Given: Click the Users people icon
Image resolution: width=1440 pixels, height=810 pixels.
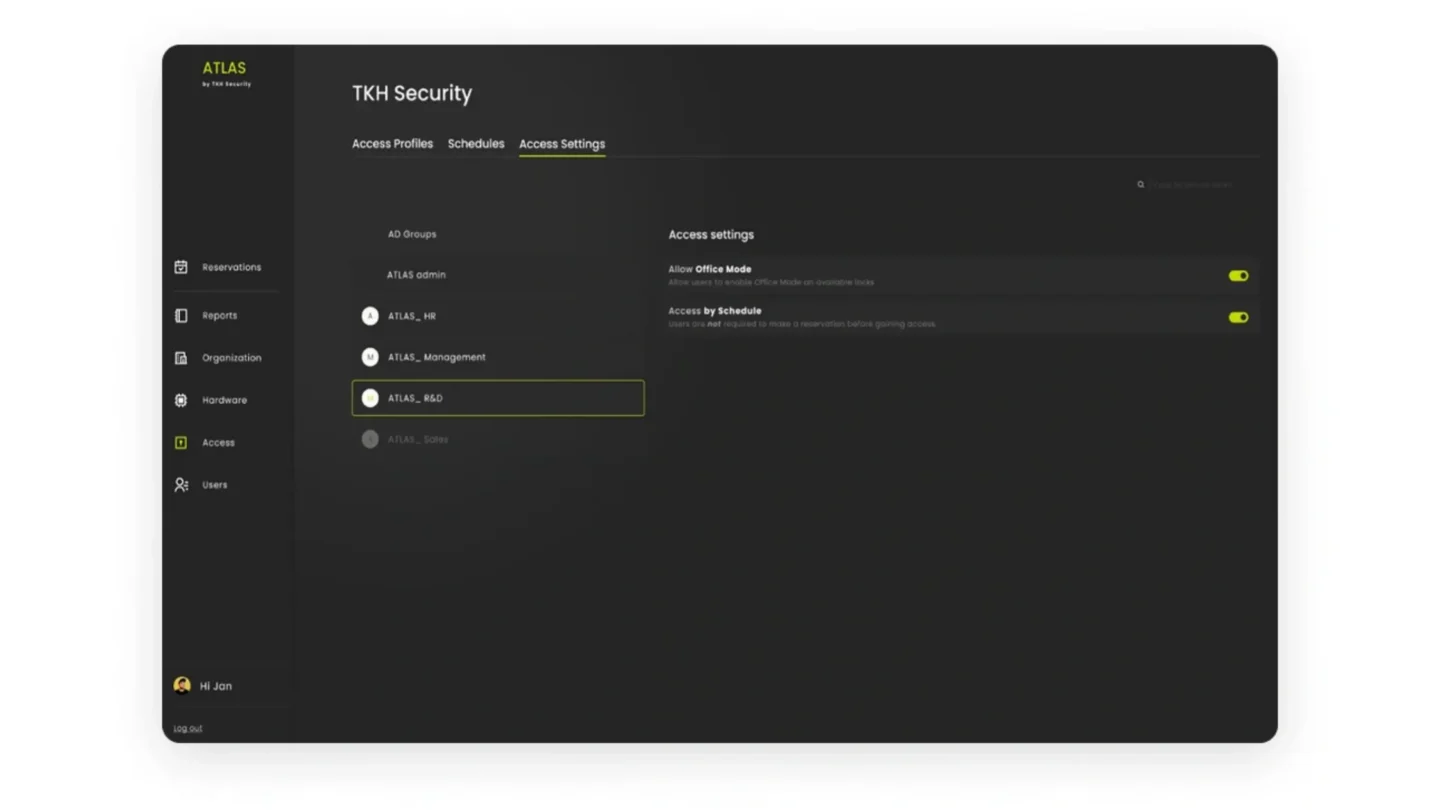Looking at the screenshot, I should (x=181, y=485).
